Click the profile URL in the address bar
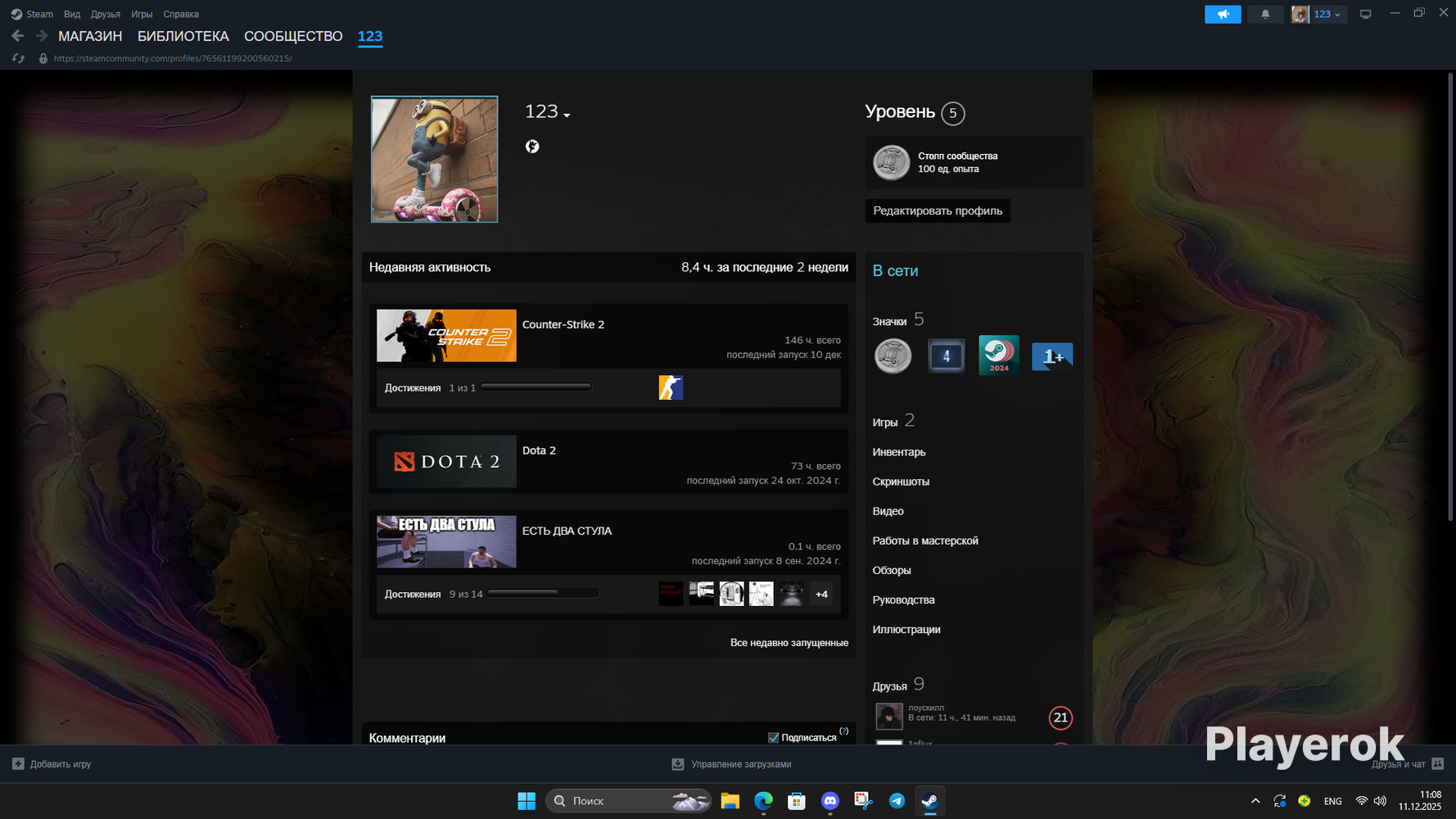The image size is (1456, 819). 173,59
